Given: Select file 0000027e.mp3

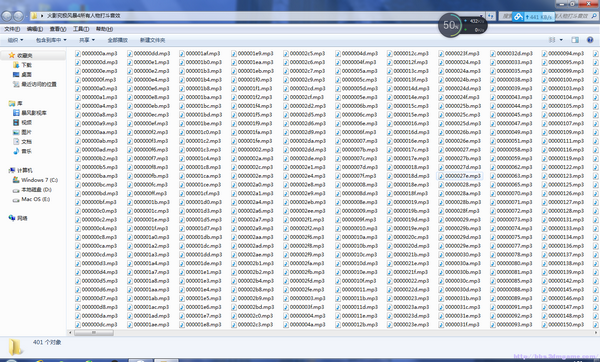Looking at the screenshot, I should click(x=459, y=176).
